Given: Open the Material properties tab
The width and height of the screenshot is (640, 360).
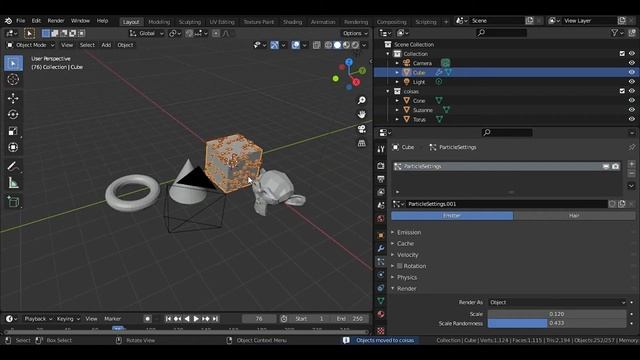Looking at the screenshot, I should (381, 314).
